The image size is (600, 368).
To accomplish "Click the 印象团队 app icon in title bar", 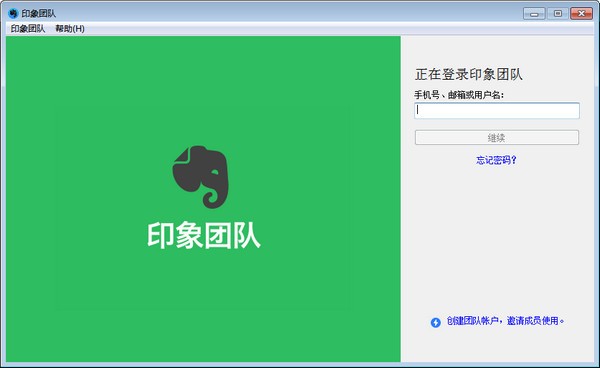I will click(13, 13).
